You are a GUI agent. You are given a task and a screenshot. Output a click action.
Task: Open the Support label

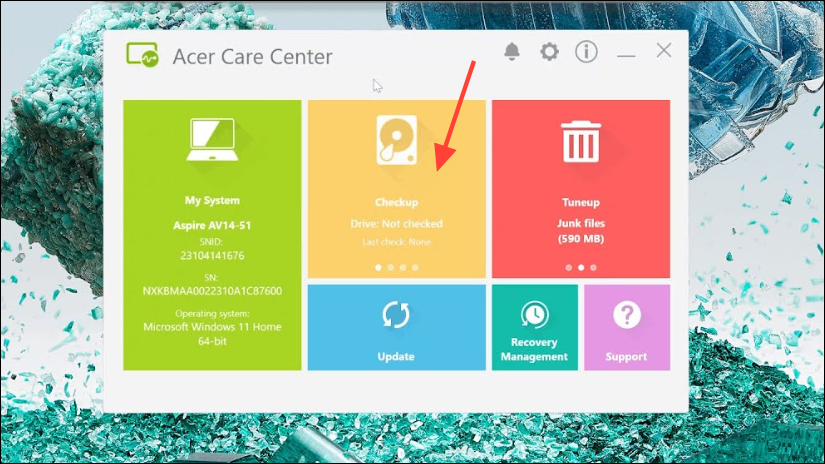point(626,356)
